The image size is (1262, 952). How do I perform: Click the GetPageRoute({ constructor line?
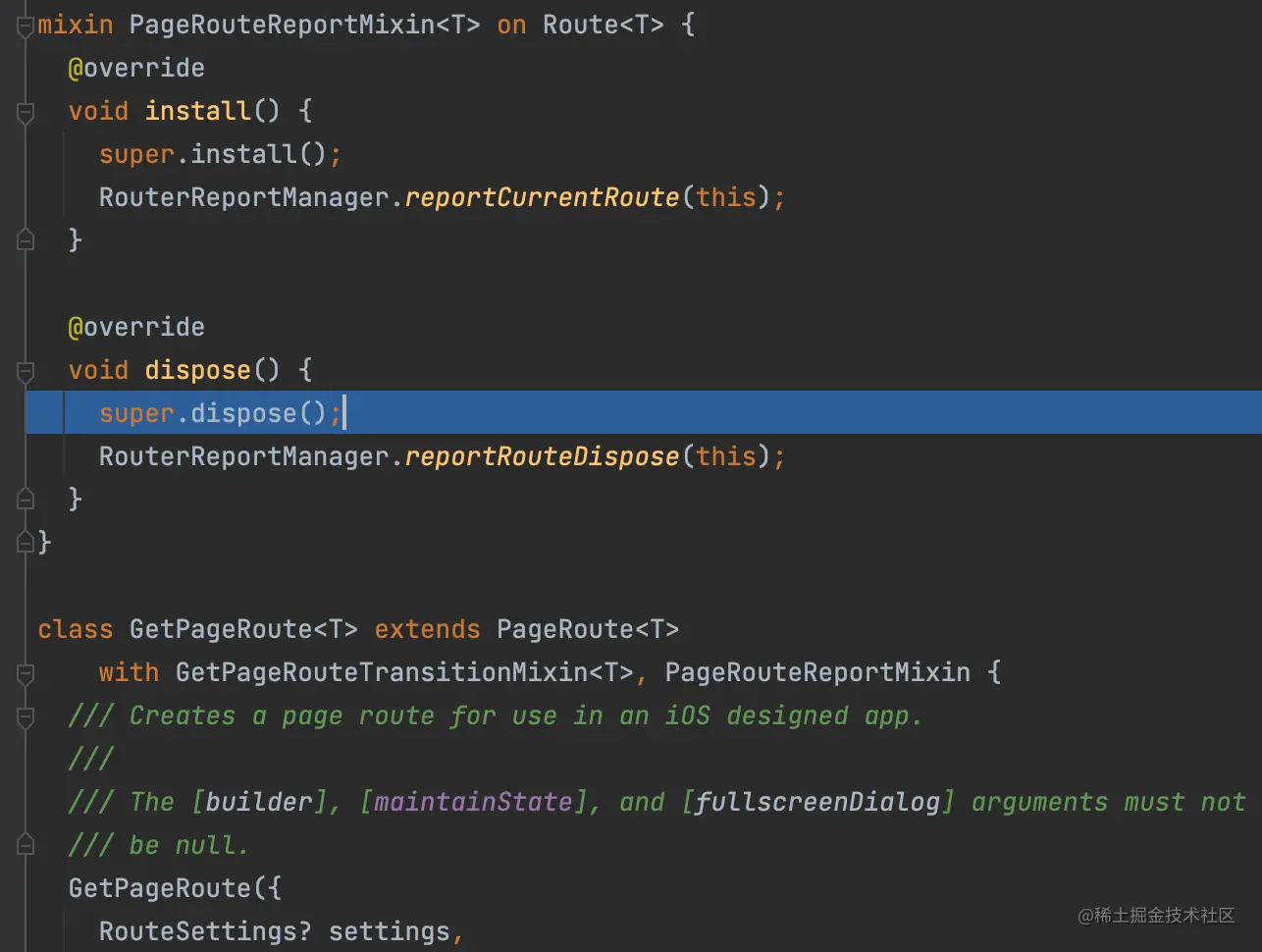[175, 888]
